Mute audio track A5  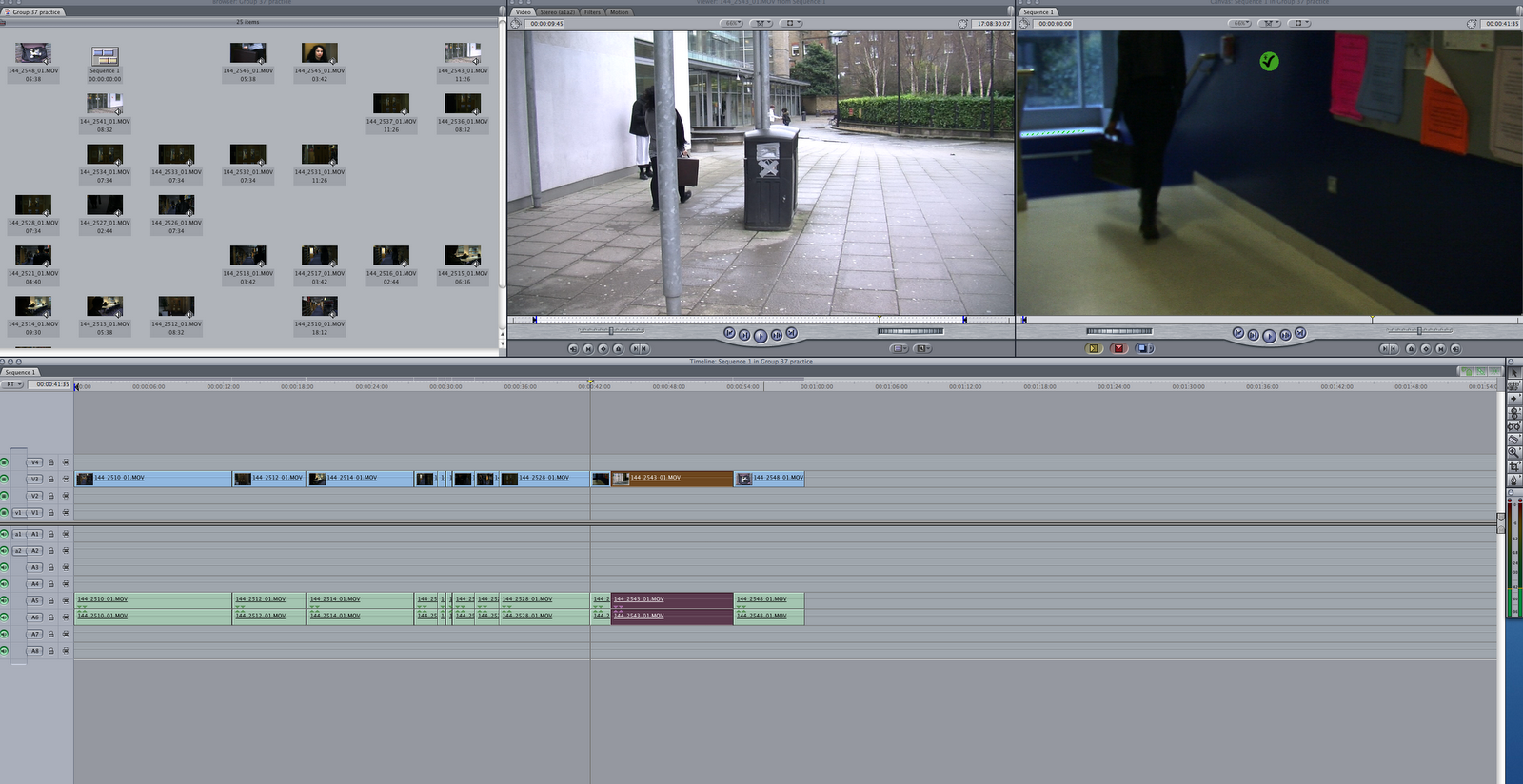(x=4, y=600)
